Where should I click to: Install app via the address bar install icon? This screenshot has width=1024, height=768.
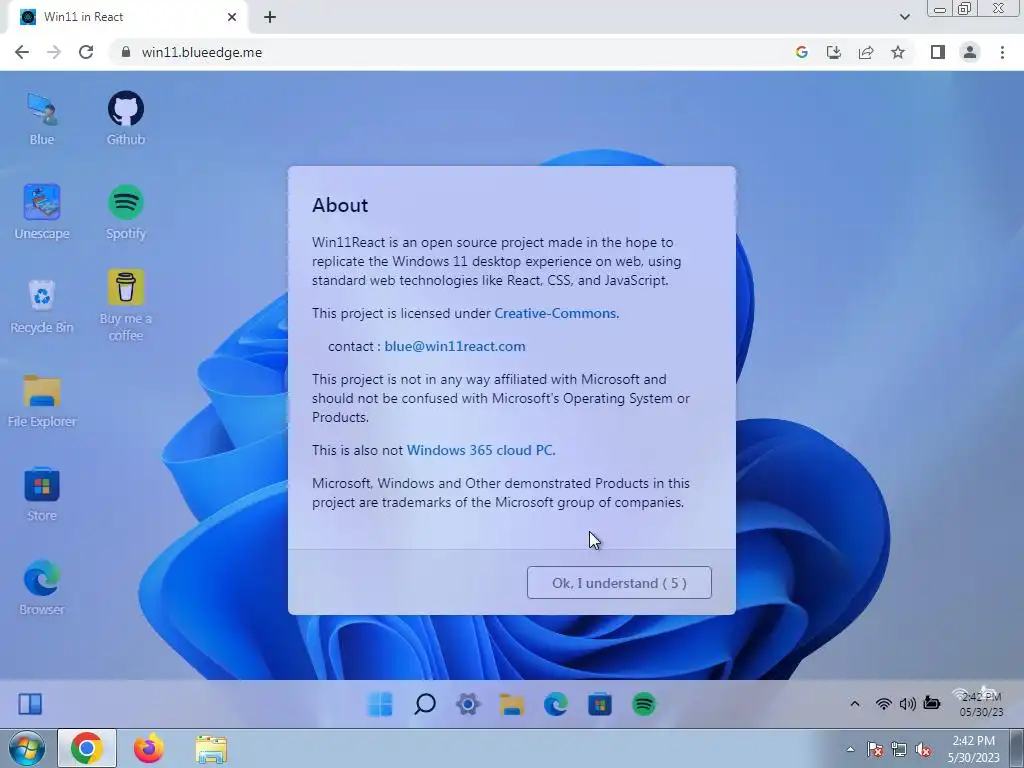[834, 52]
